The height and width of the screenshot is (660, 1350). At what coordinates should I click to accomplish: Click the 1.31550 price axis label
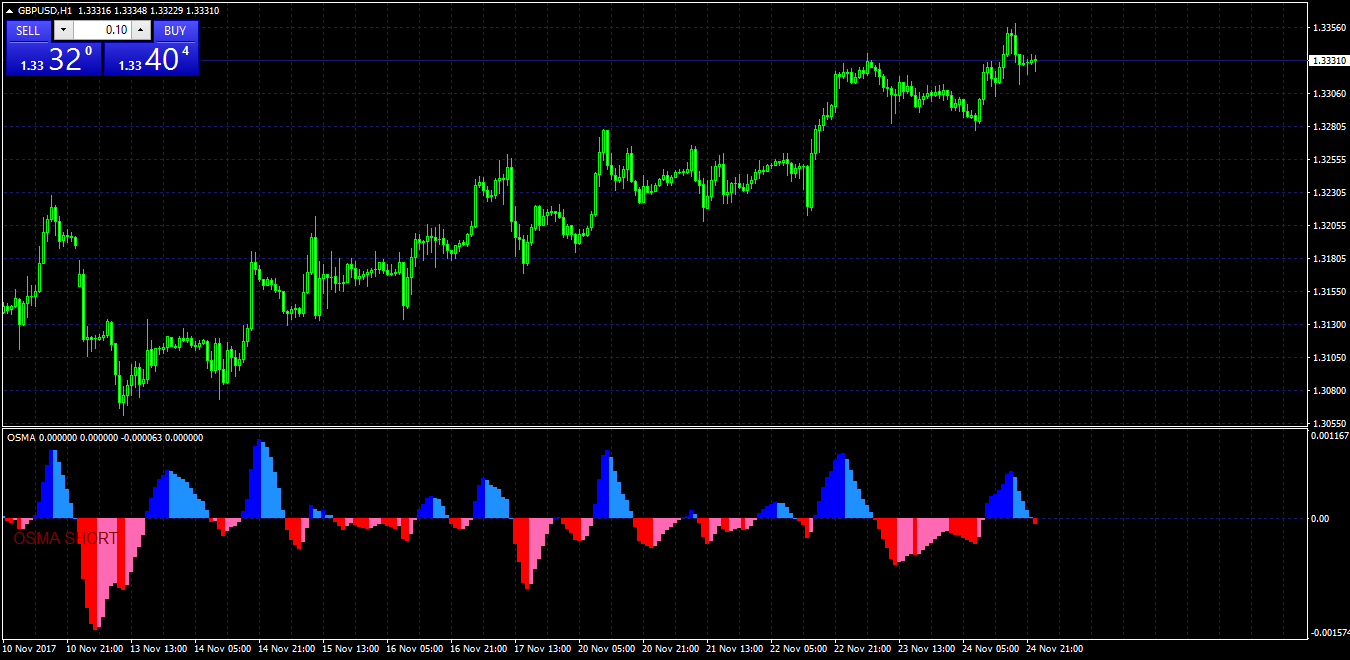(1327, 292)
